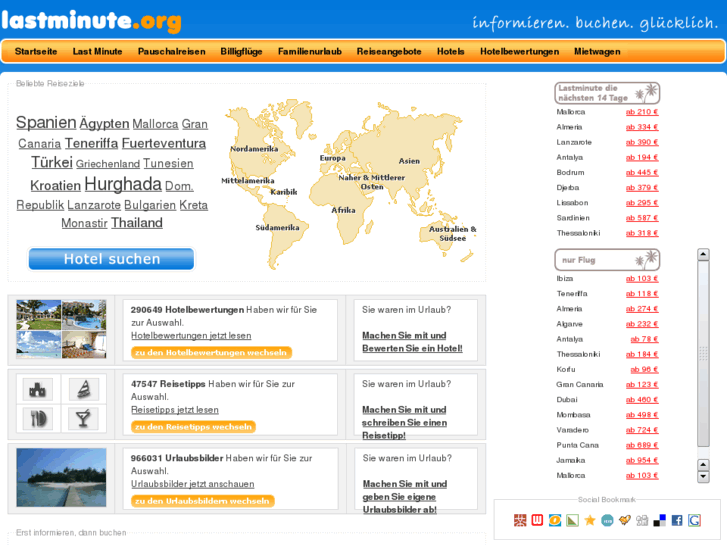The image size is (727, 545).
Task: Click the lower scroll-up arrow above down arrow
Action: [x=703, y=465]
